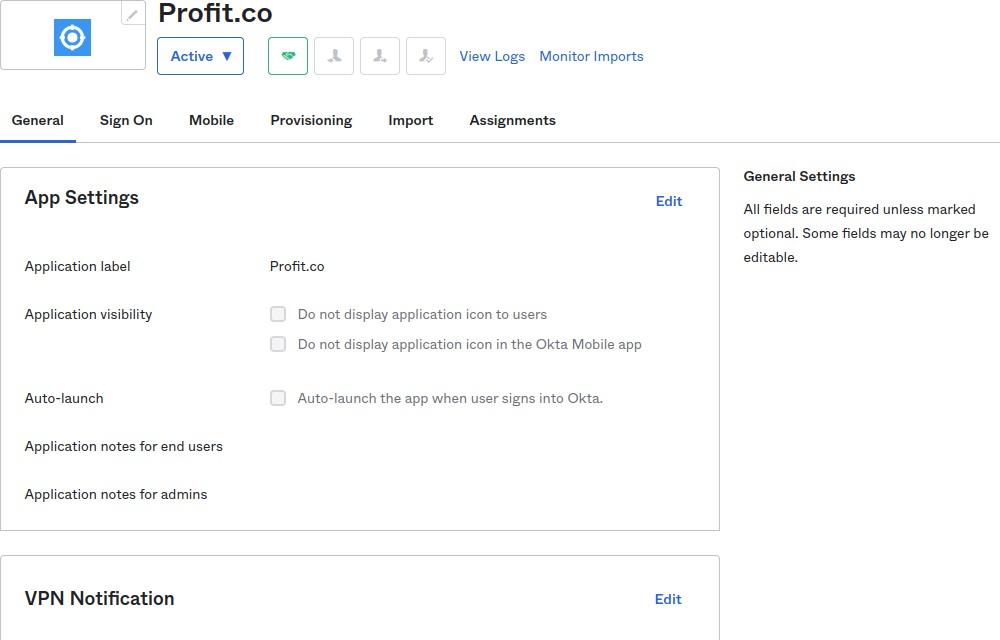This screenshot has height=640, width=1000.
Task: Click the user icon with a checkmark
Action: coord(426,56)
